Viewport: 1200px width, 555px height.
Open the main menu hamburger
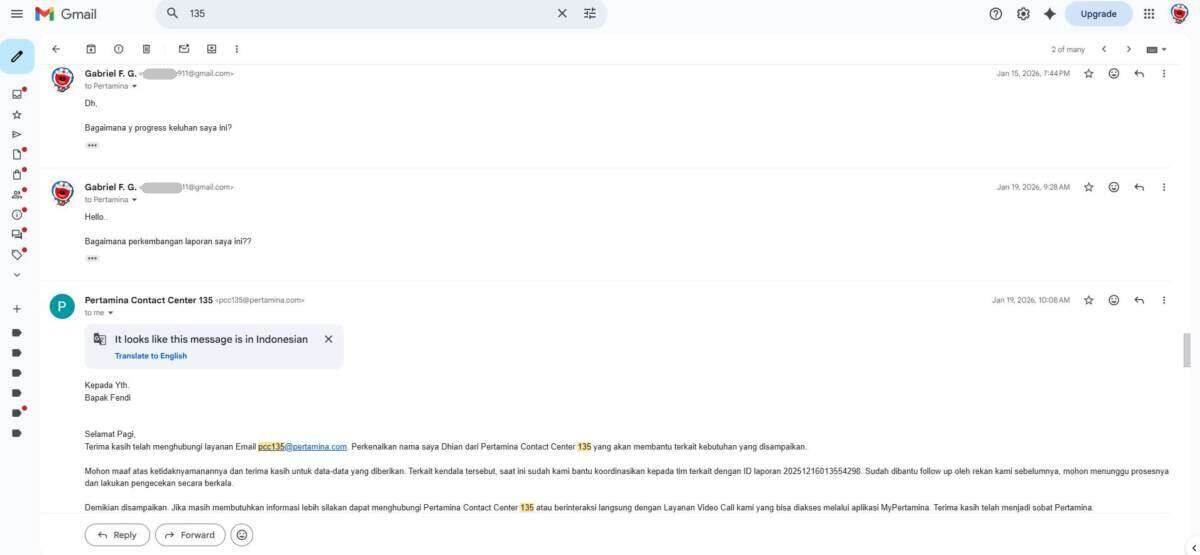click(x=16, y=14)
